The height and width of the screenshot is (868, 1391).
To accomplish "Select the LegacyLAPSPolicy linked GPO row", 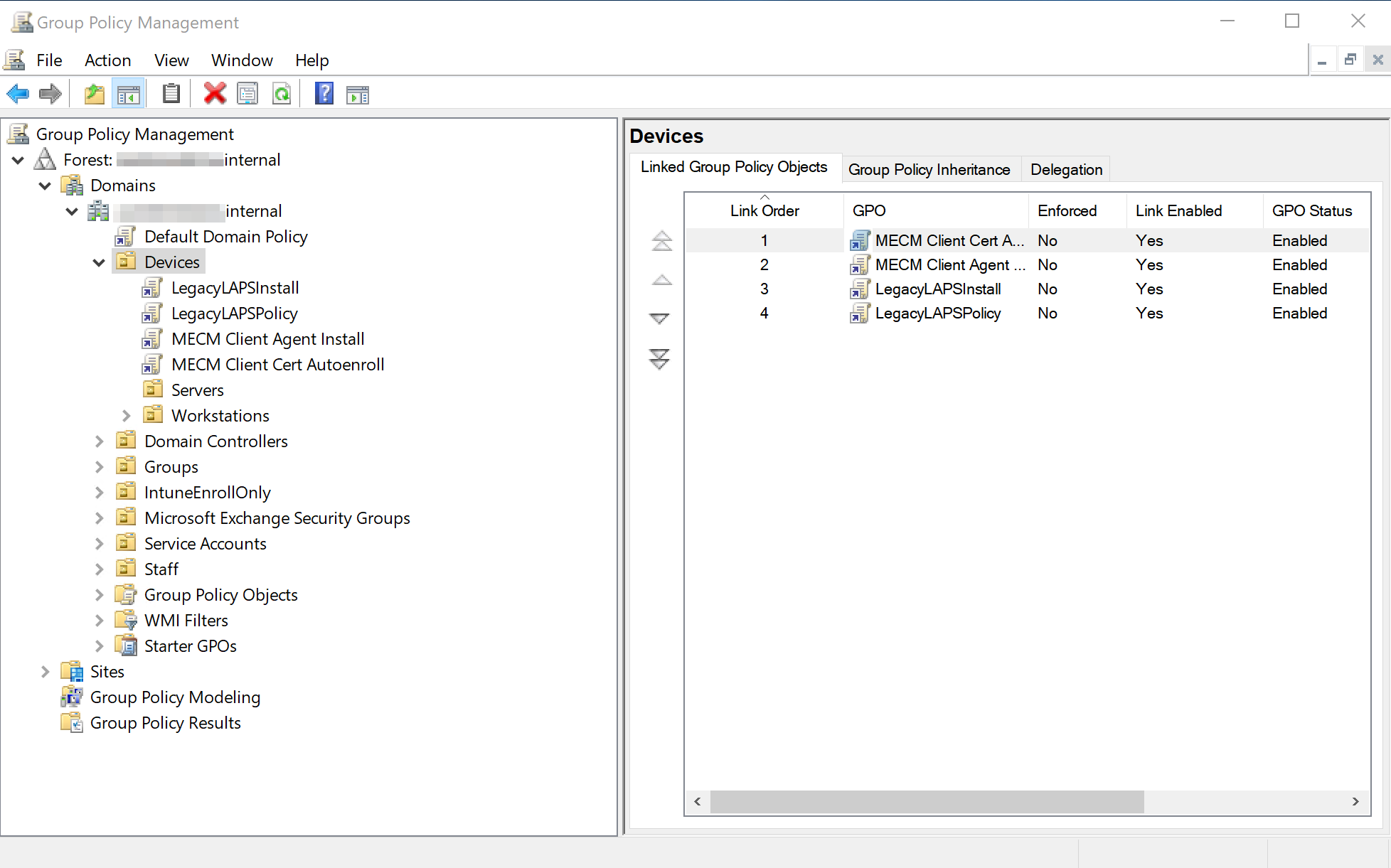I will pyautogui.click(x=937, y=313).
